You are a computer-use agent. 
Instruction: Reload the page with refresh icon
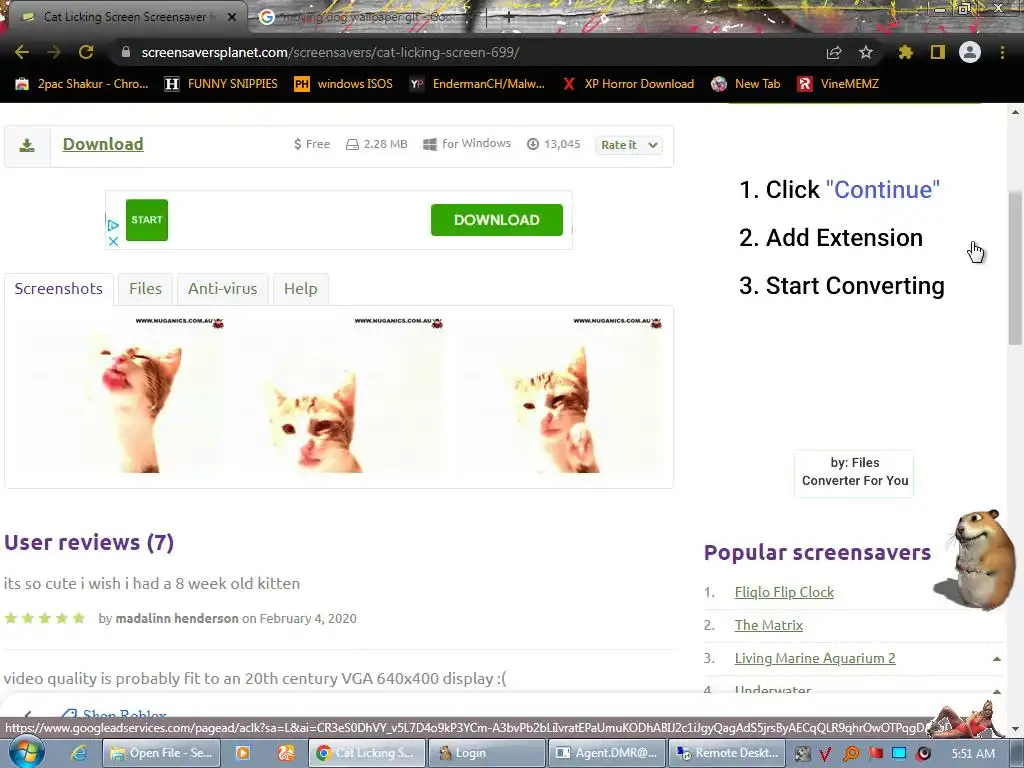pos(86,52)
